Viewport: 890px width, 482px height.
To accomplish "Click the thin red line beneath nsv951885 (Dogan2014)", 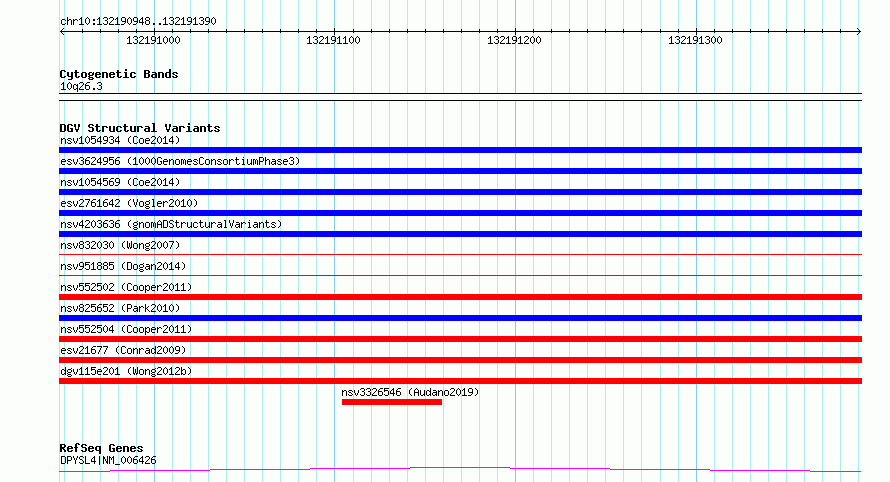I will tap(460, 275).
